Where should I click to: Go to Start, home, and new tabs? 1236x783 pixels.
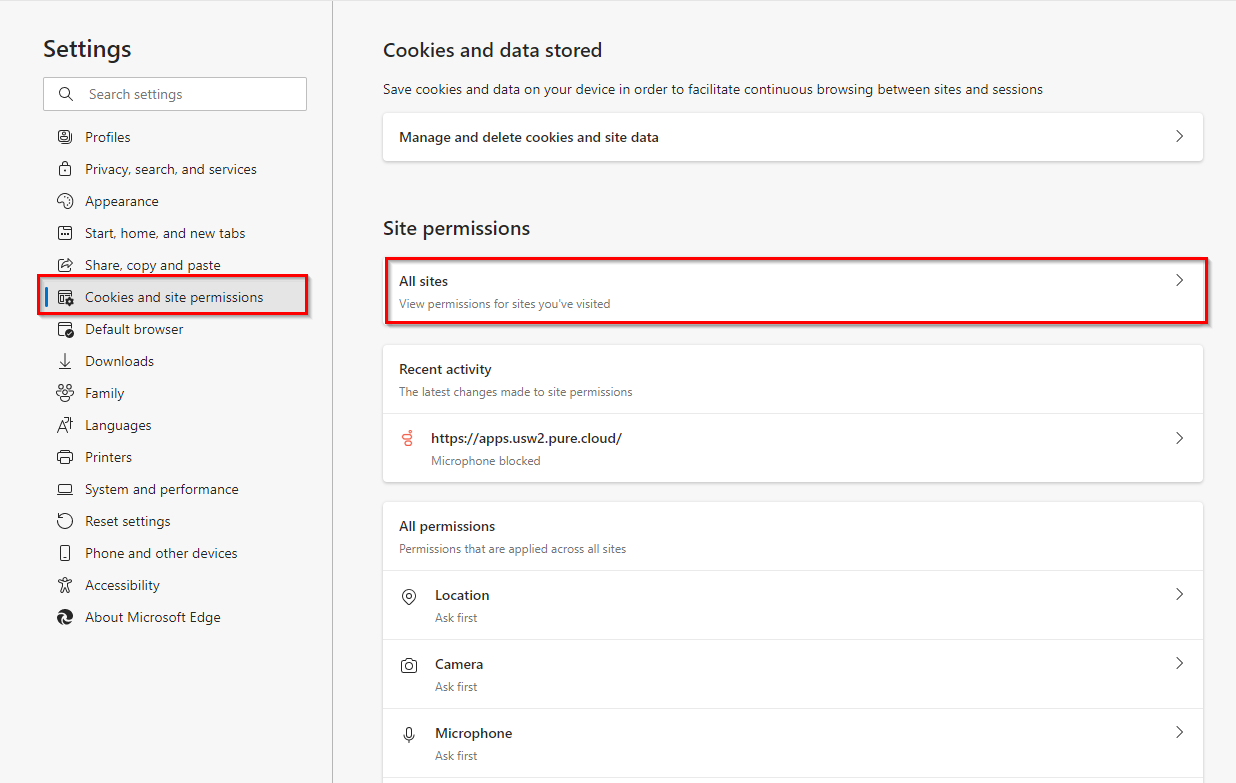(165, 233)
